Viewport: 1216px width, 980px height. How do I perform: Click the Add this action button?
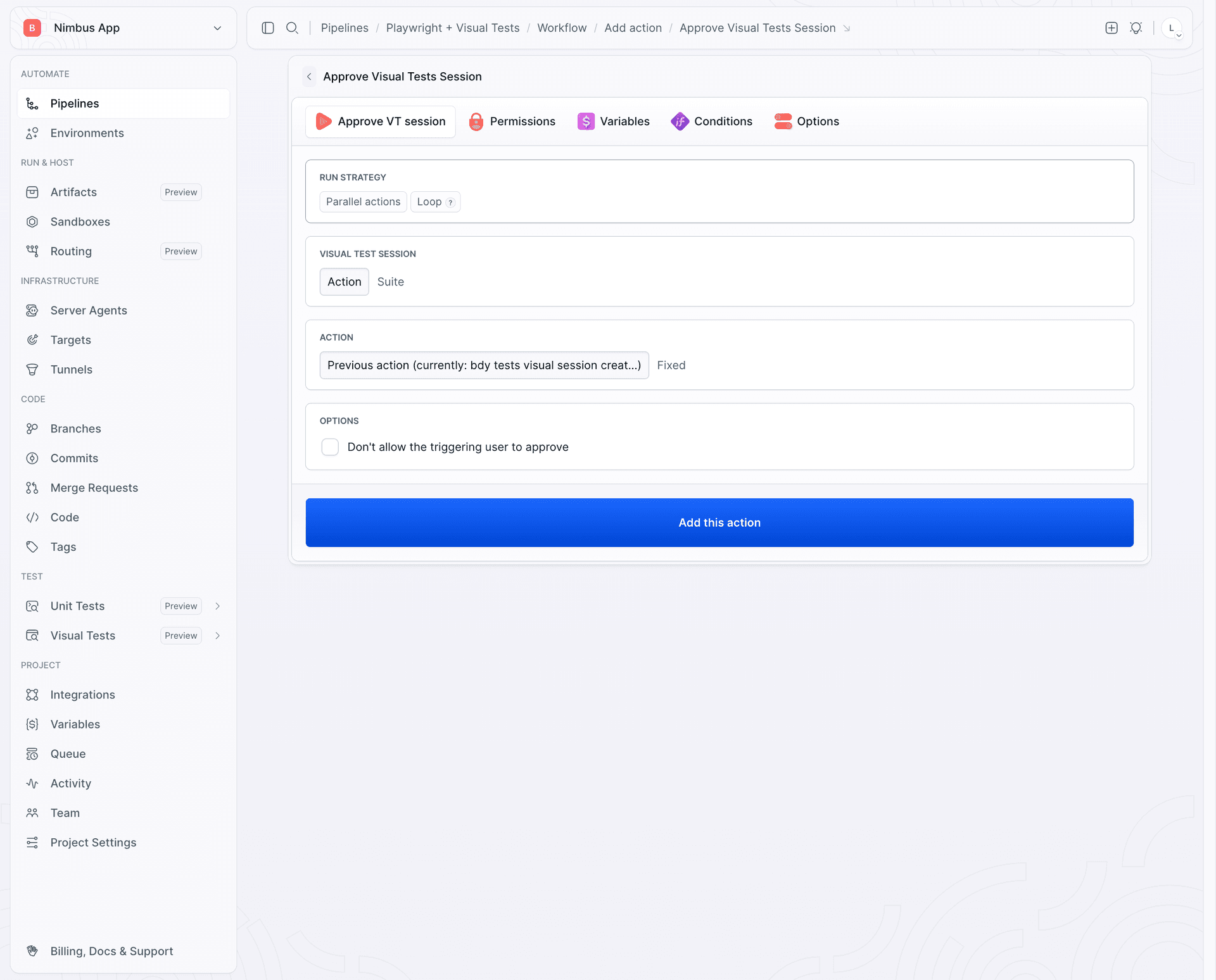click(719, 523)
